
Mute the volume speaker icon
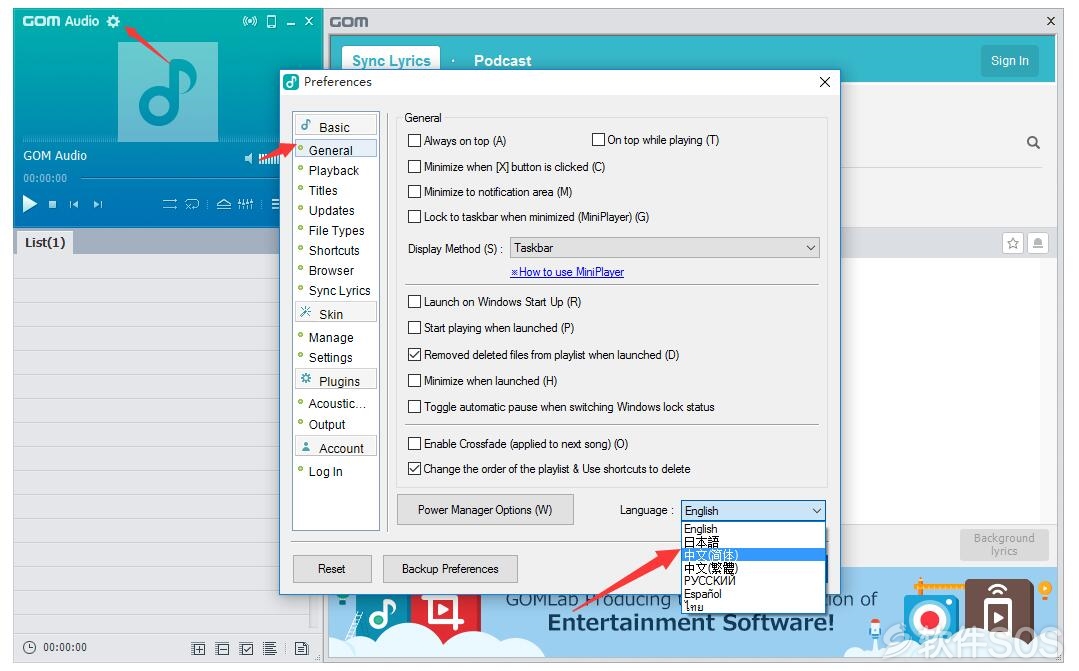[248, 159]
